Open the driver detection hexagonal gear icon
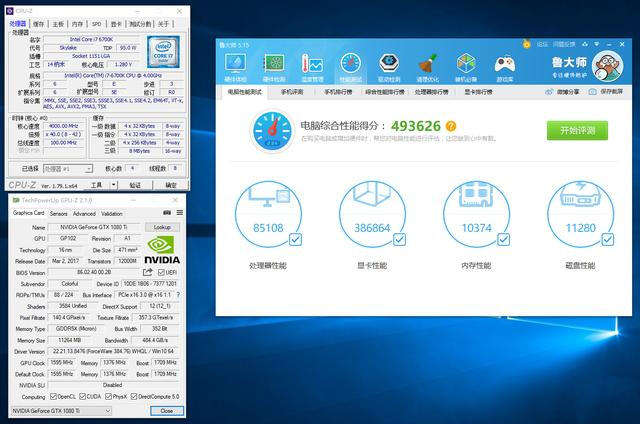 click(x=389, y=64)
